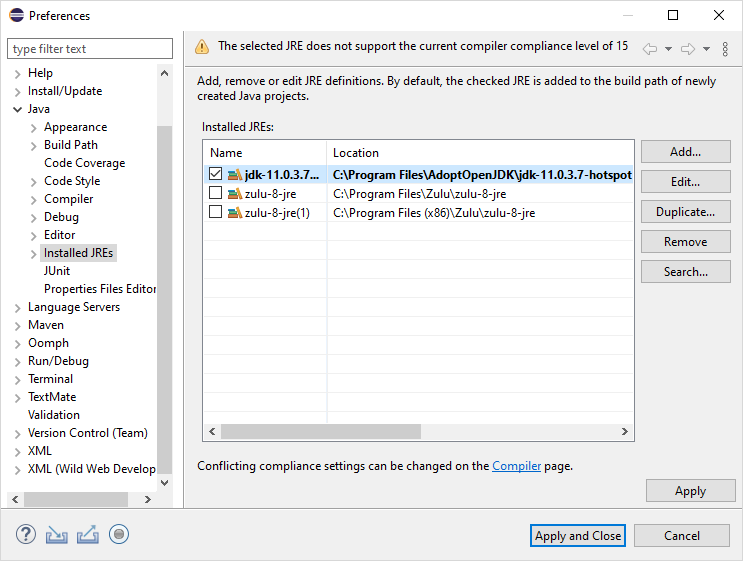Click the Help question mark icon
Image resolution: width=743 pixels, height=561 pixels.
click(x=26, y=534)
